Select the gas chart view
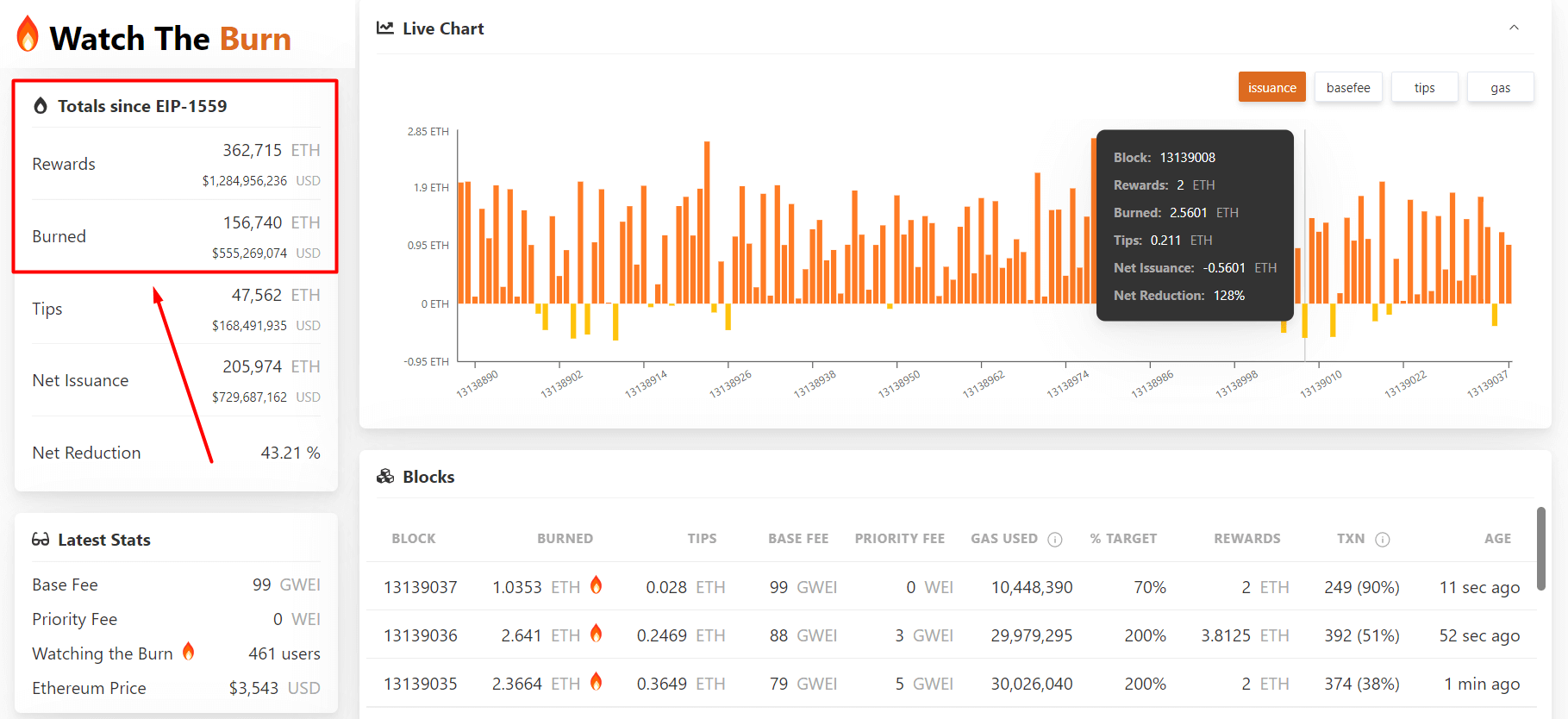 (x=1500, y=87)
